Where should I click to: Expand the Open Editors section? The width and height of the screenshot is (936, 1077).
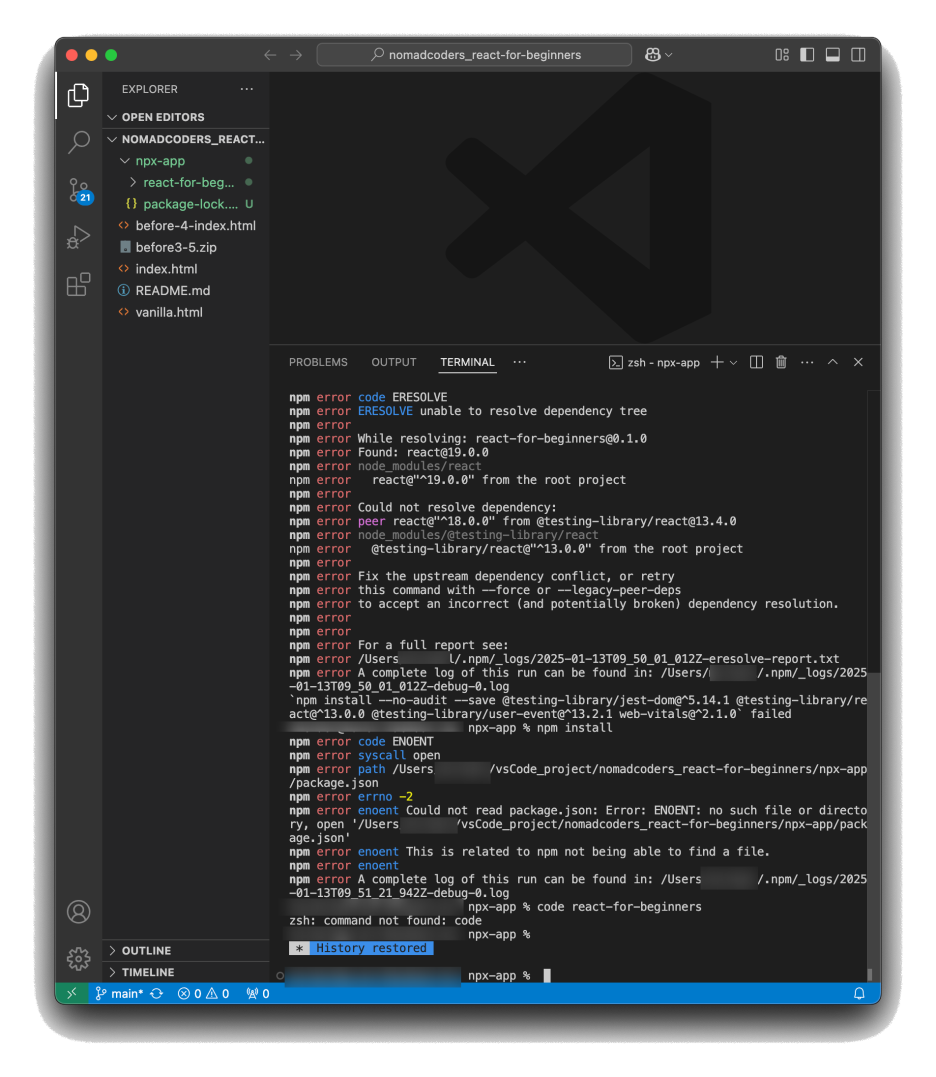pos(185,117)
